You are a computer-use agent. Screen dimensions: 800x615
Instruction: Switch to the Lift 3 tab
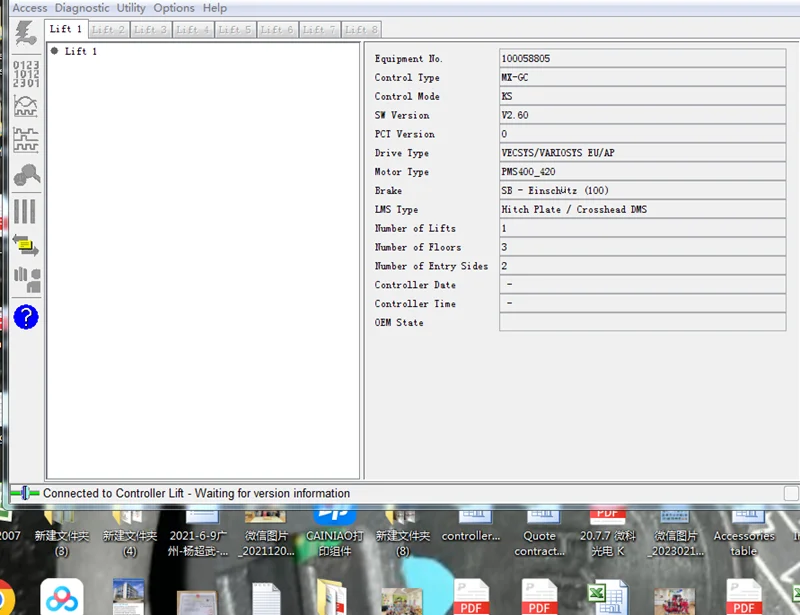click(x=151, y=30)
